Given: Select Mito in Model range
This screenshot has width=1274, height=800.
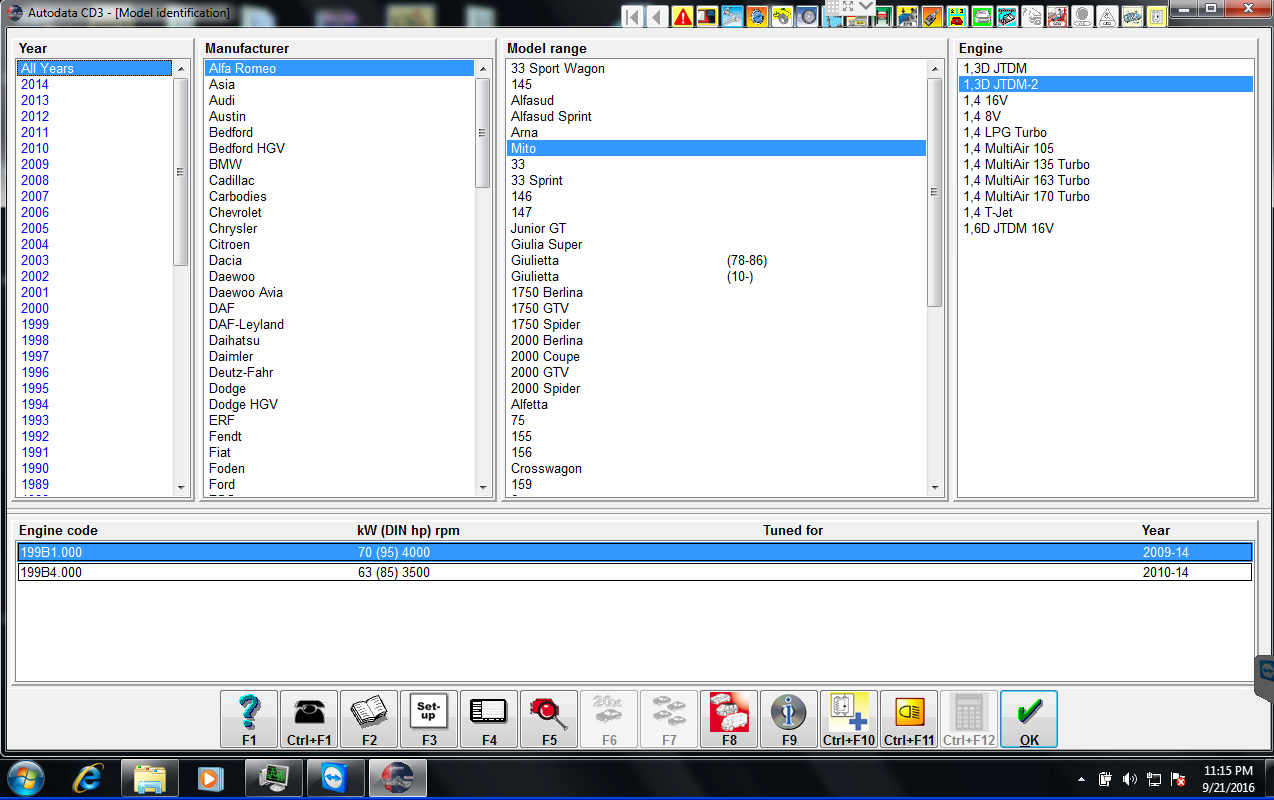Looking at the screenshot, I should [717, 148].
